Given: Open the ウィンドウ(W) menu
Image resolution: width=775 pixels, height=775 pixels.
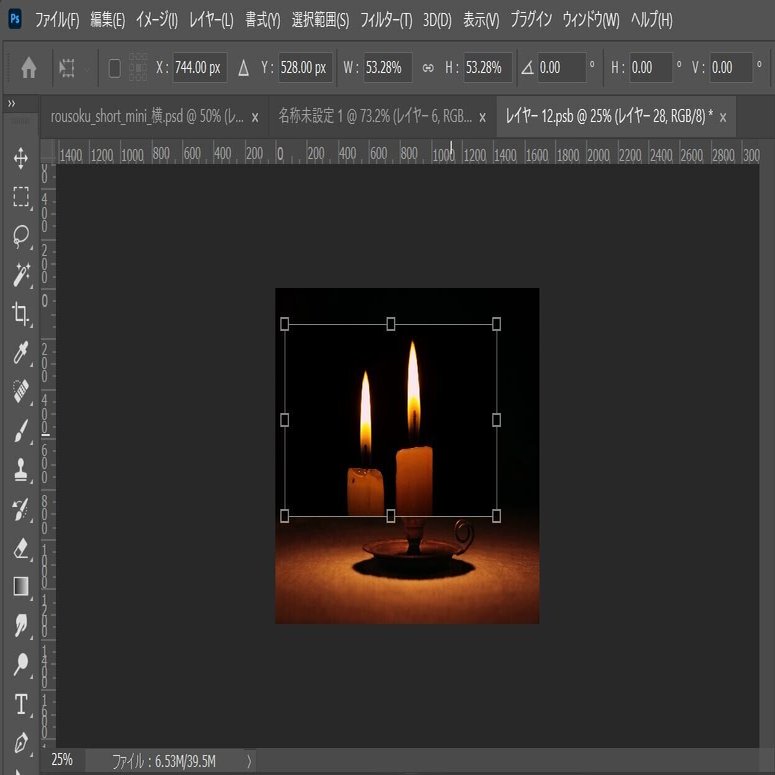Looking at the screenshot, I should point(591,20).
